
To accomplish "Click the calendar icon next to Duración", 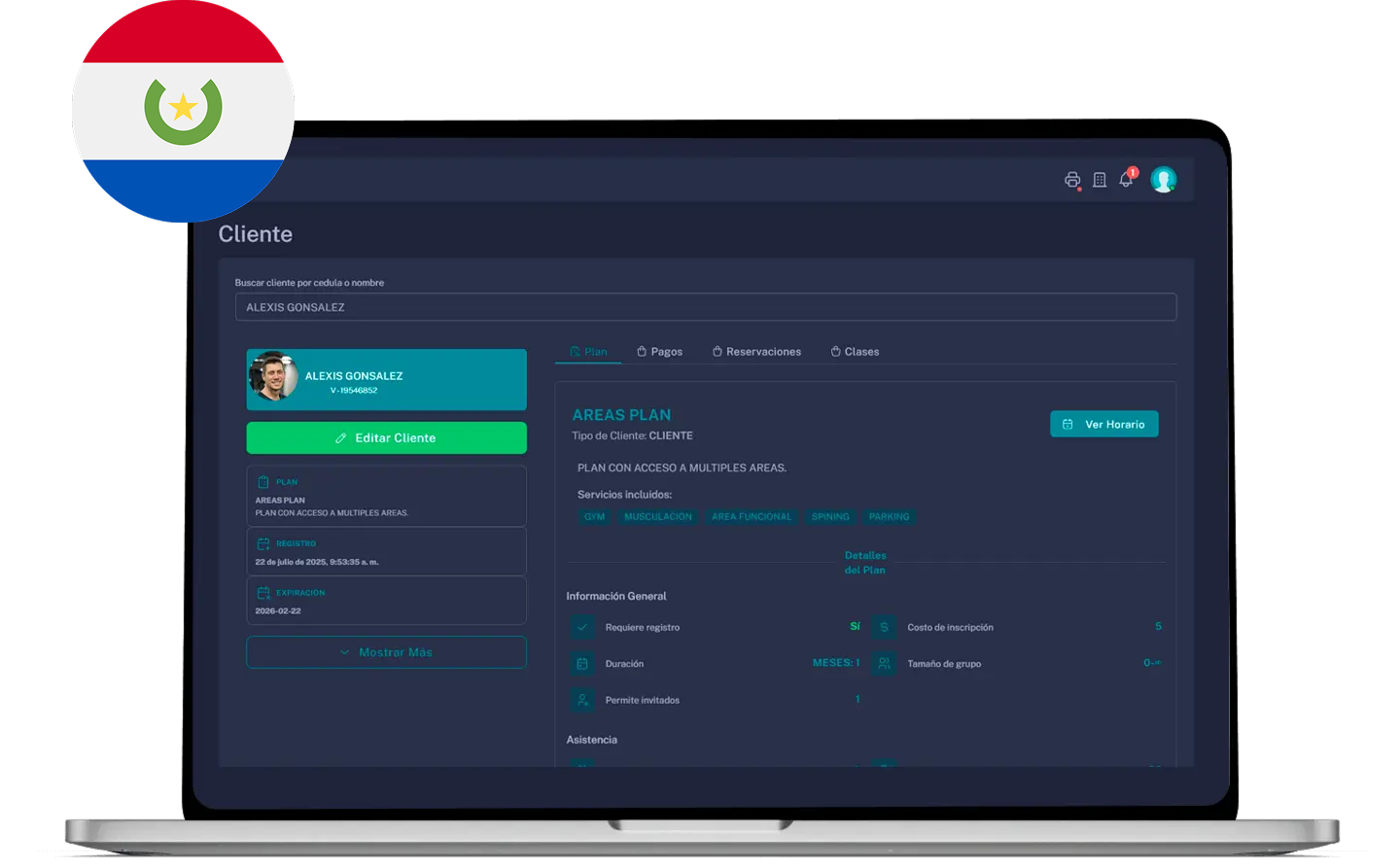I will click(582, 664).
